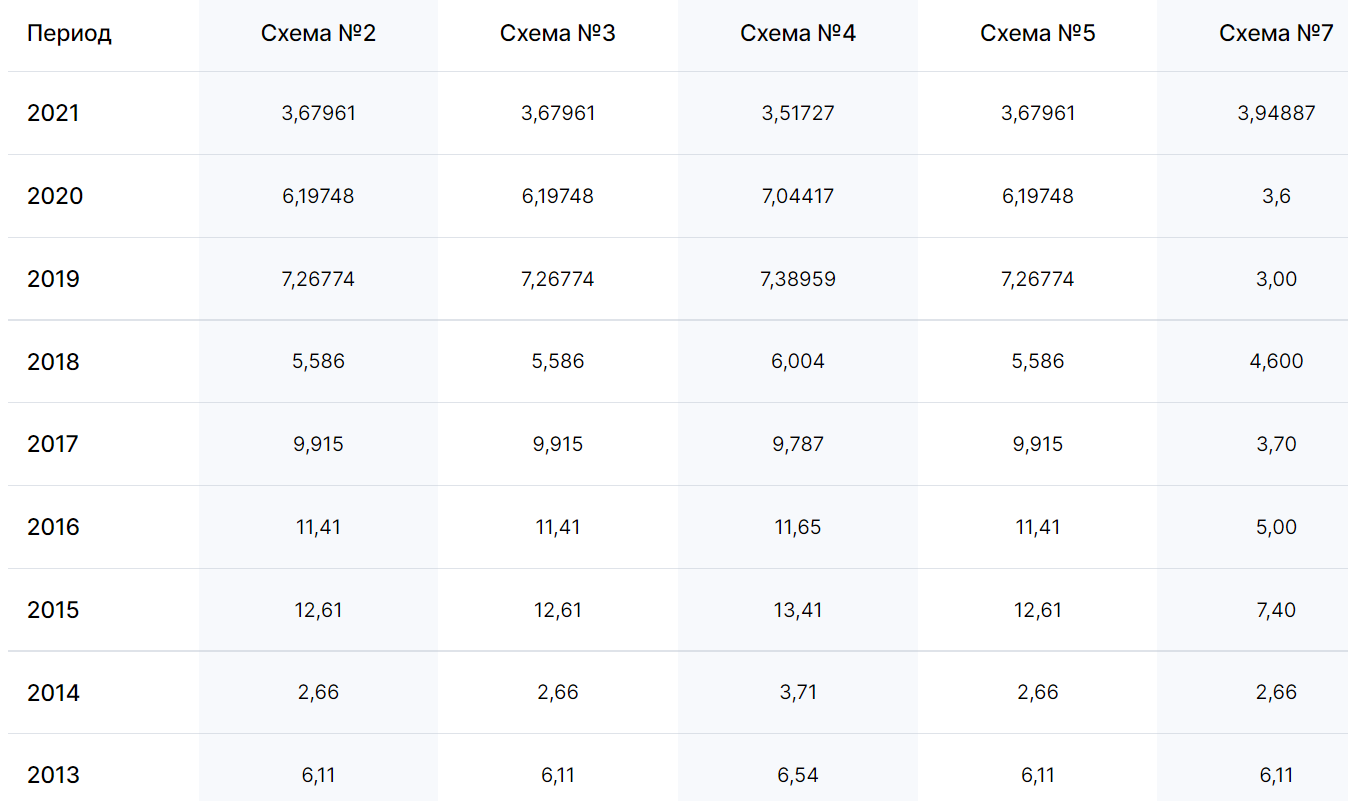Select the Схема №3 column header
The image size is (1348, 801).
click(x=558, y=34)
